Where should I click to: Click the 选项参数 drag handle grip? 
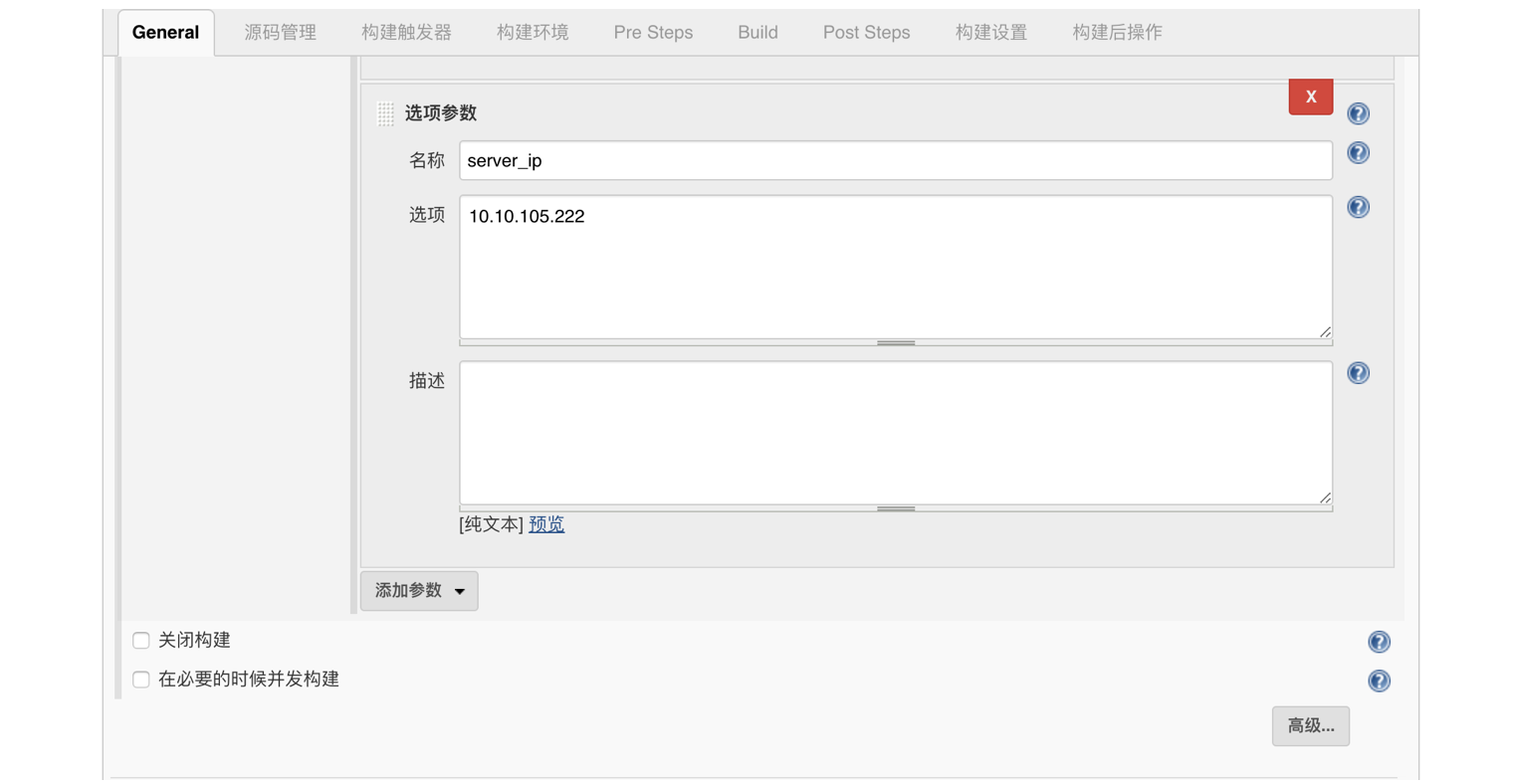coord(385,113)
